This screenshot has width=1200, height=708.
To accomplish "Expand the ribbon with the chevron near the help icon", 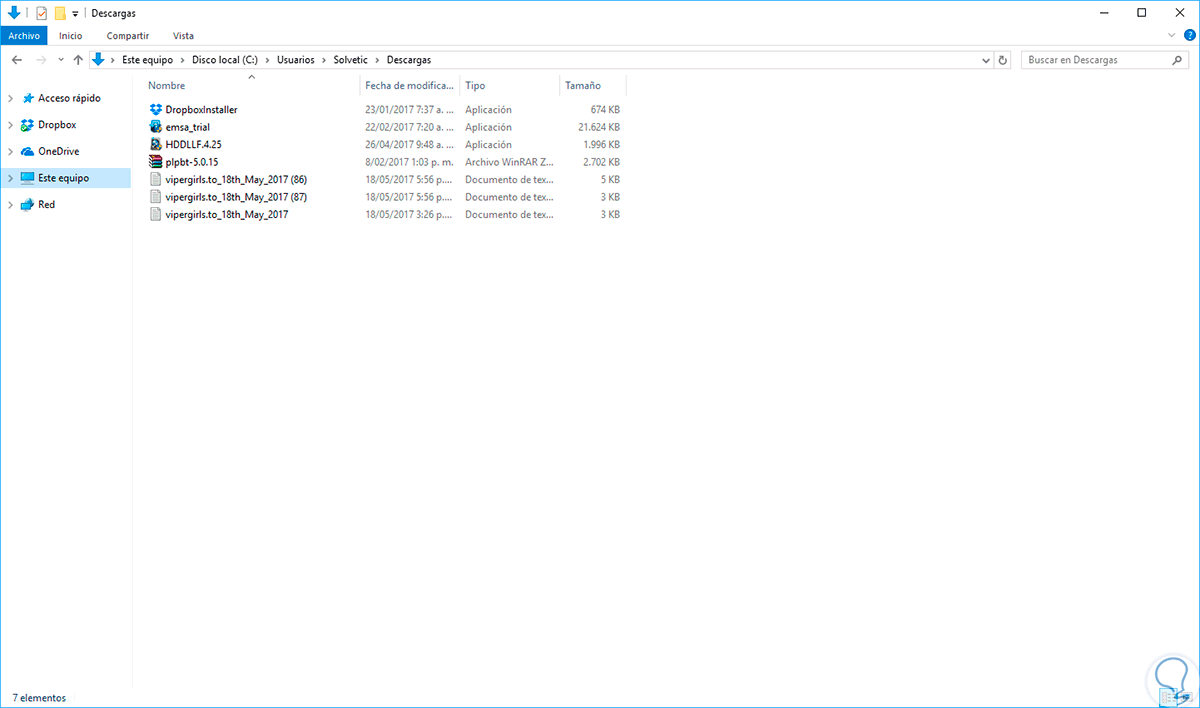I will tap(1173, 34).
